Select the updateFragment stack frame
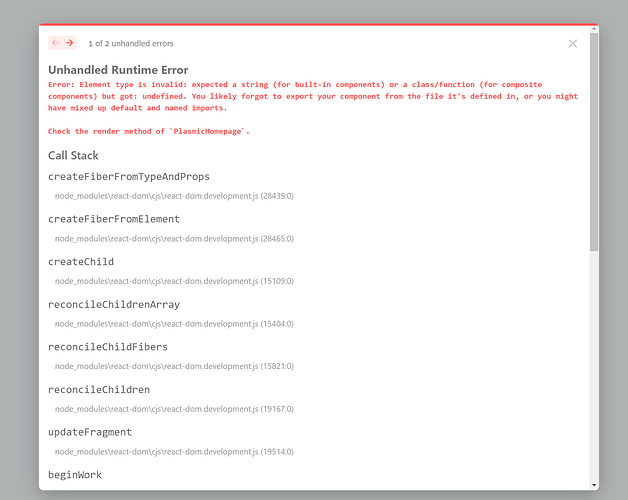 click(x=90, y=432)
